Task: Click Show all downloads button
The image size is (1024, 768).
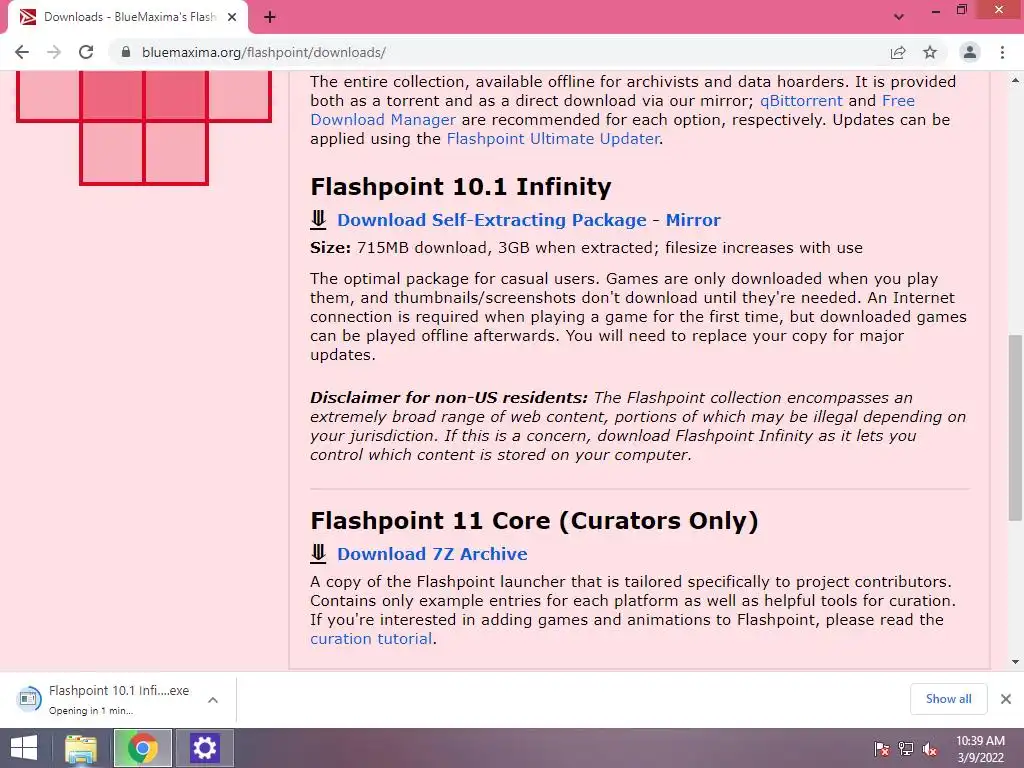Action: click(x=948, y=699)
